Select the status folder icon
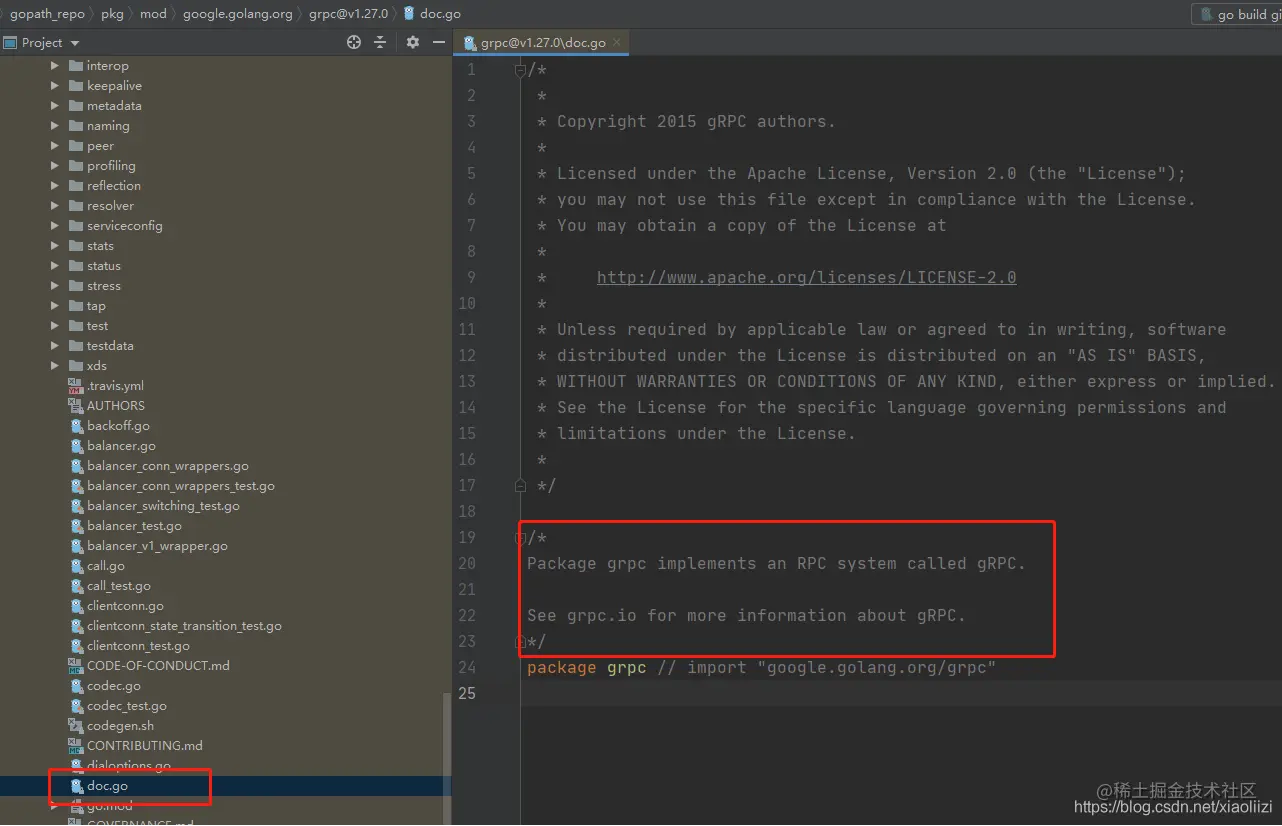1282x826 pixels. tap(76, 266)
